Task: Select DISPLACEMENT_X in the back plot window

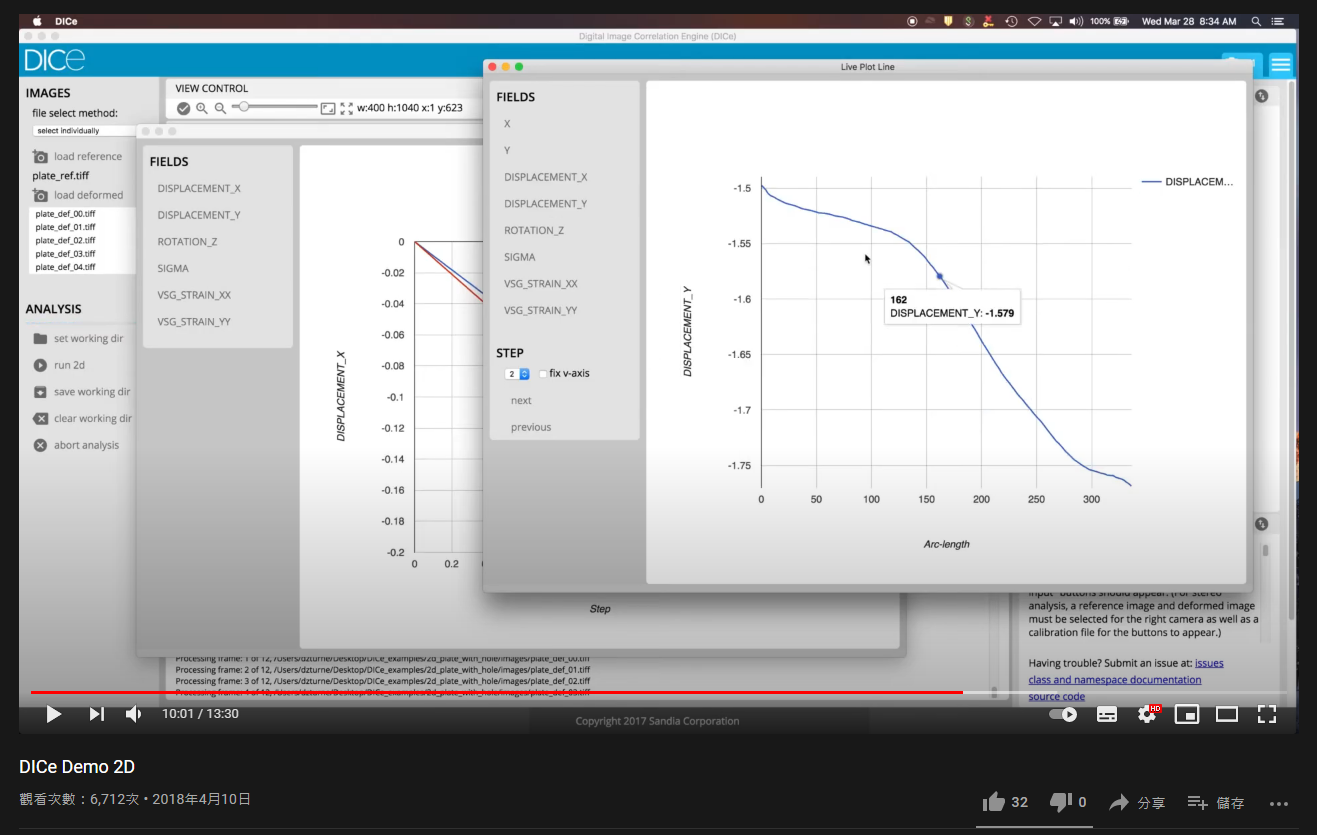Action: pyautogui.click(x=199, y=188)
